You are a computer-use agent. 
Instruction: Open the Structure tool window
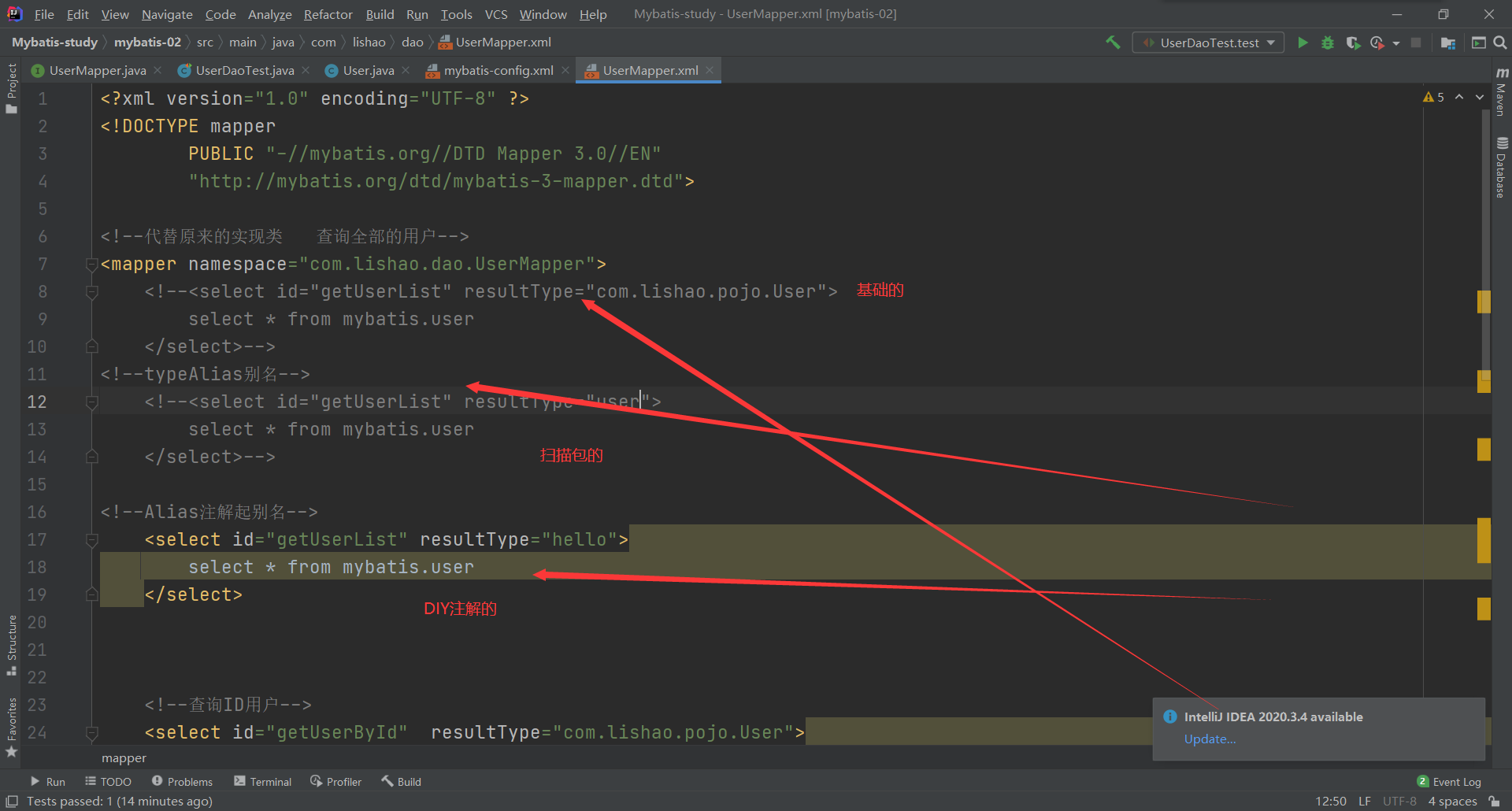tap(11, 645)
